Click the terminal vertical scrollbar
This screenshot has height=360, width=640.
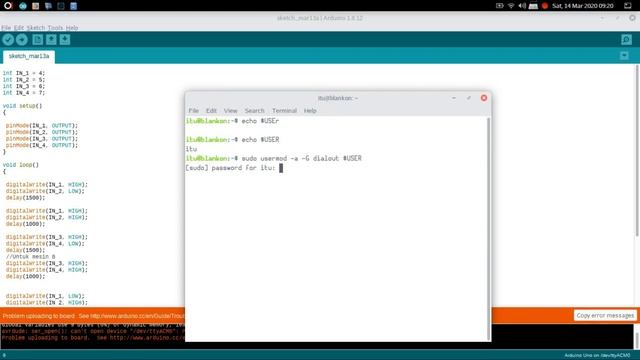489,229
